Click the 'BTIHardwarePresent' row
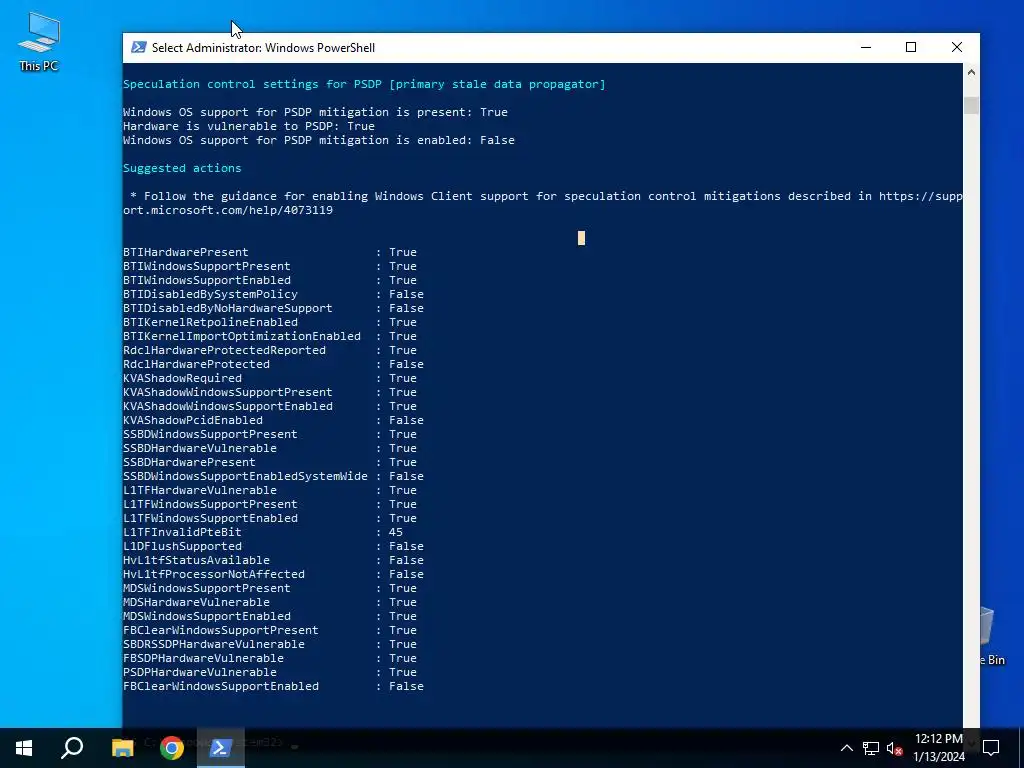Screen dimensions: 1024x768 (270, 252)
